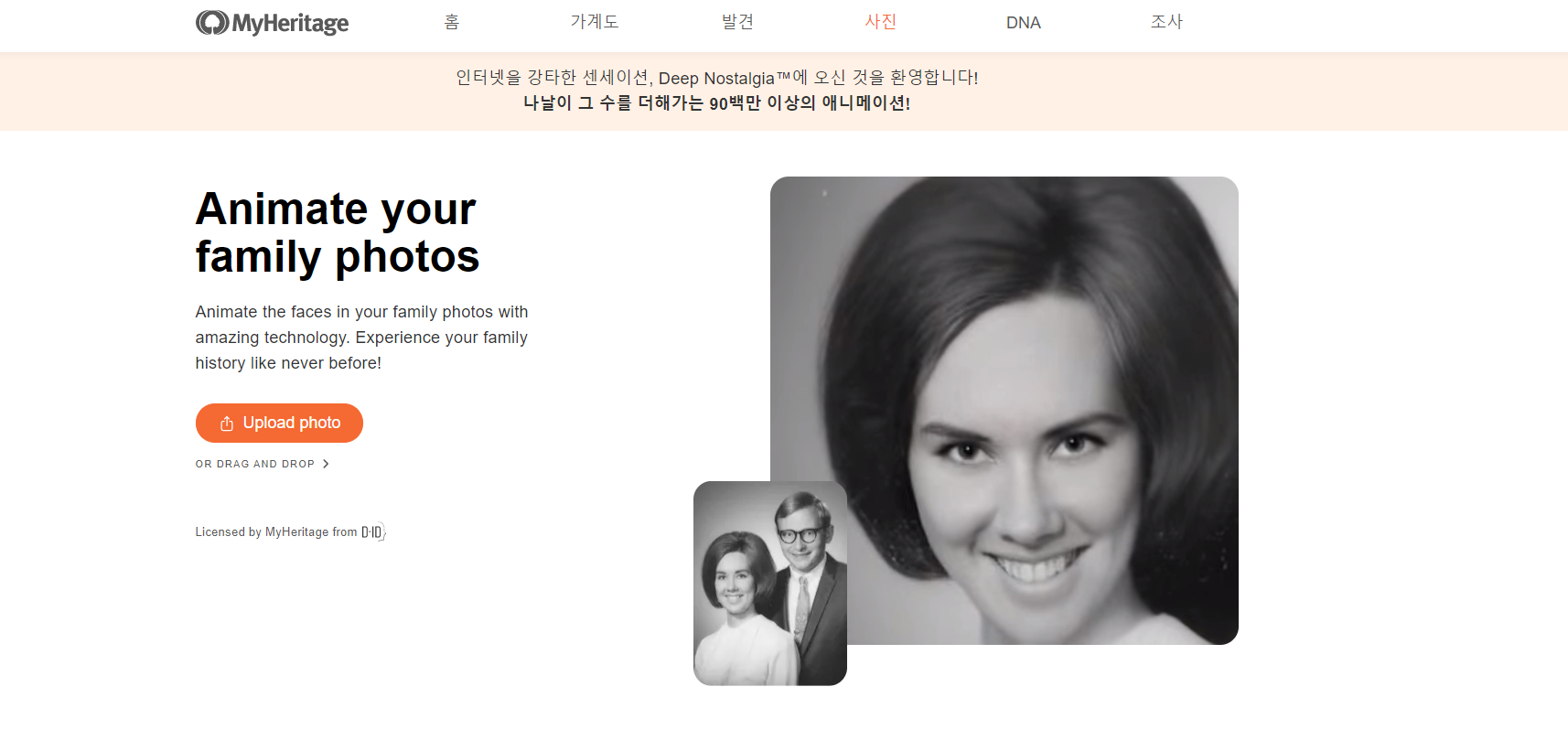
Task: Click OR DRAG AND DROP link
Action: (x=262, y=464)
